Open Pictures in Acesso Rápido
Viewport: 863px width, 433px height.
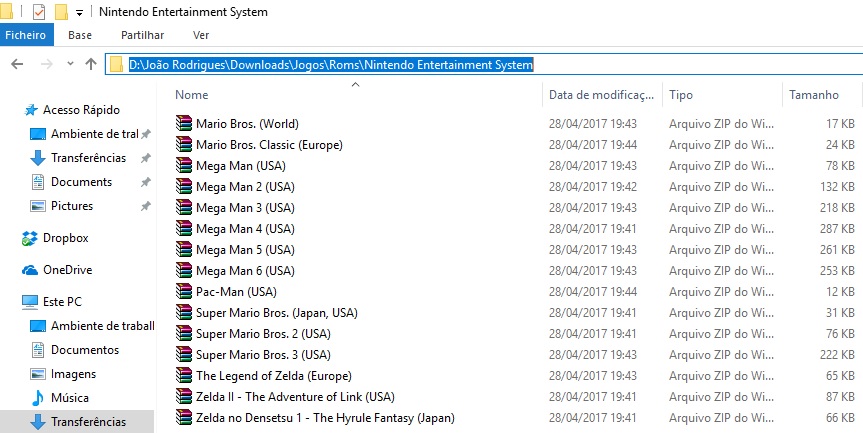pos(72,206)
